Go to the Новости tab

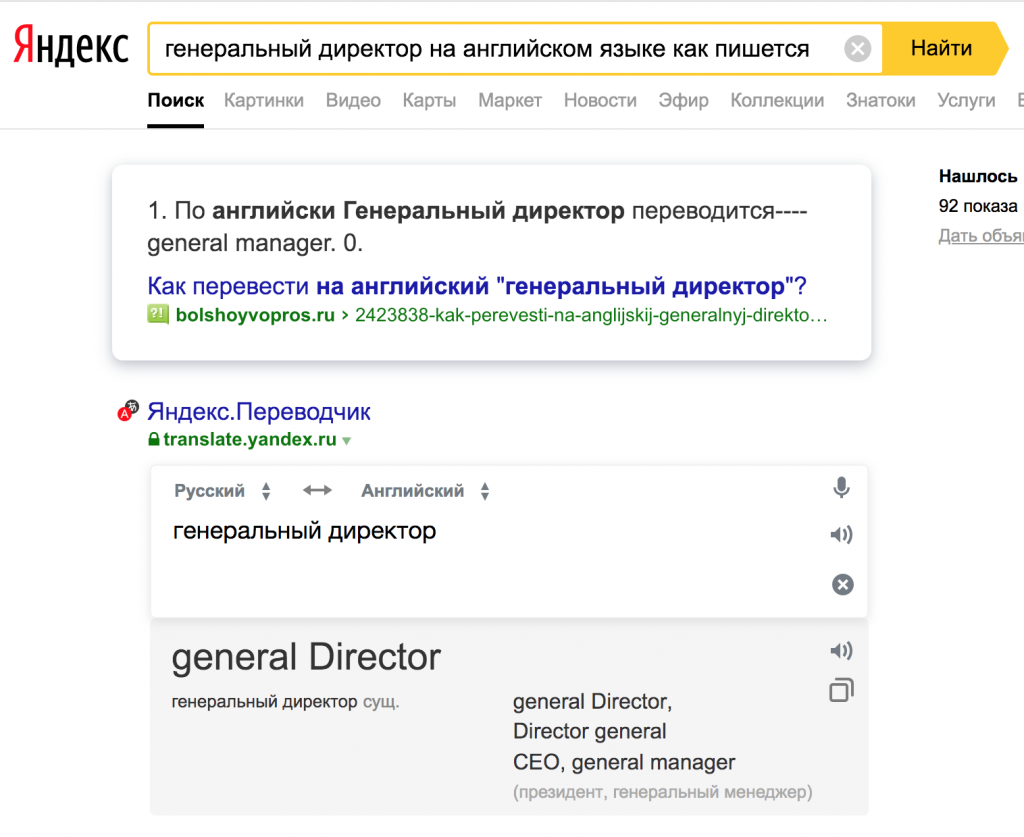tap(600, 100)
